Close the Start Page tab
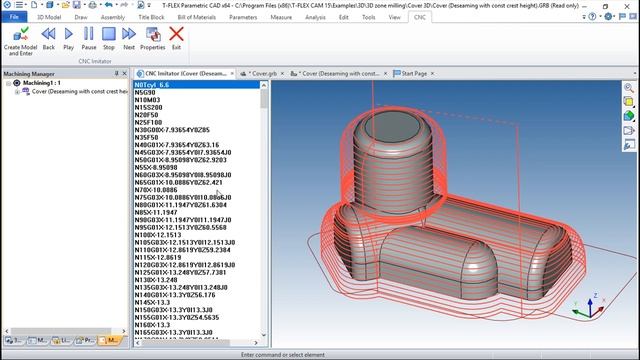The height and width of the screenshot is (360, 640). point(433,73)
